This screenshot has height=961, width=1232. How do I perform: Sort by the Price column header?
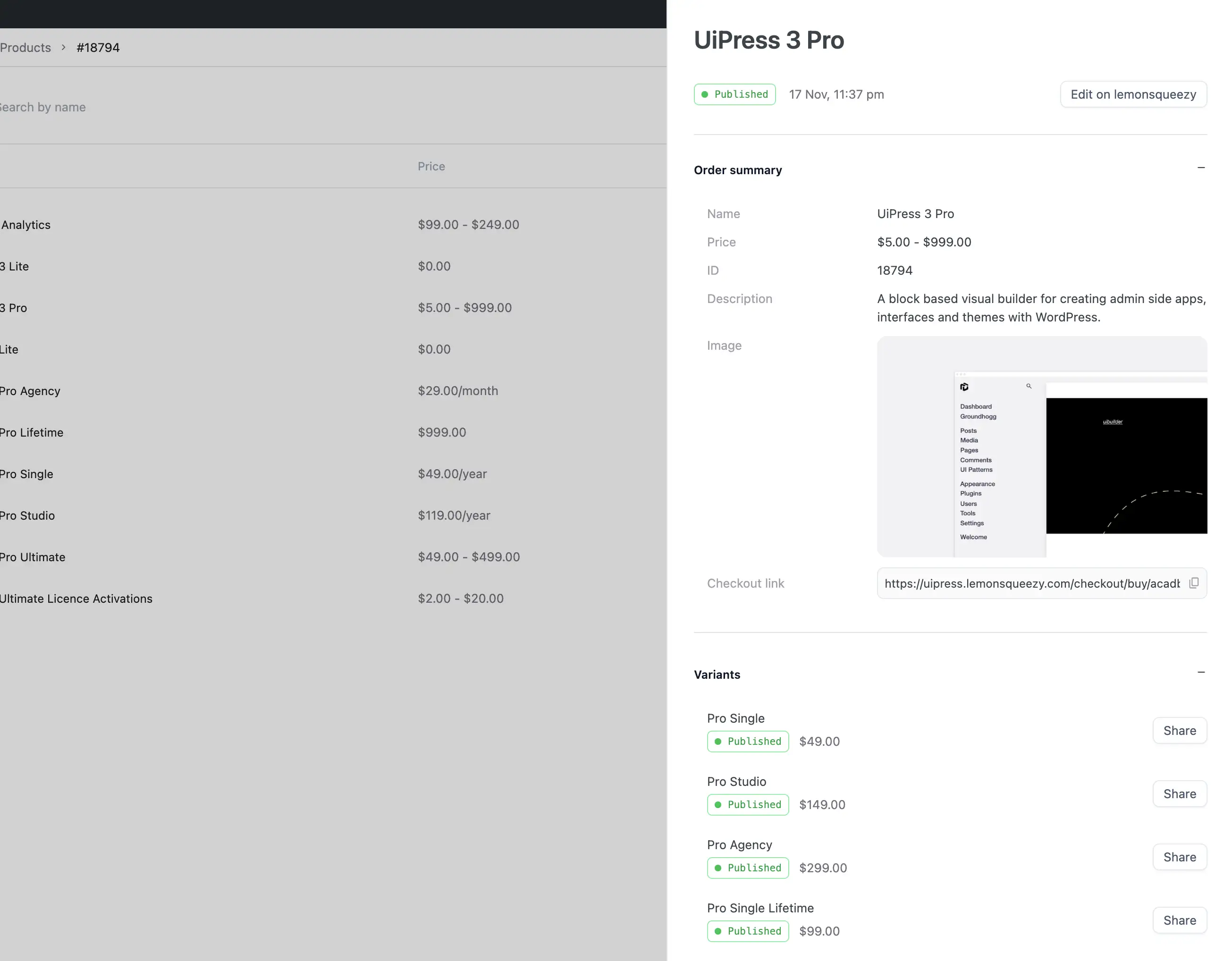click(431, 166)
